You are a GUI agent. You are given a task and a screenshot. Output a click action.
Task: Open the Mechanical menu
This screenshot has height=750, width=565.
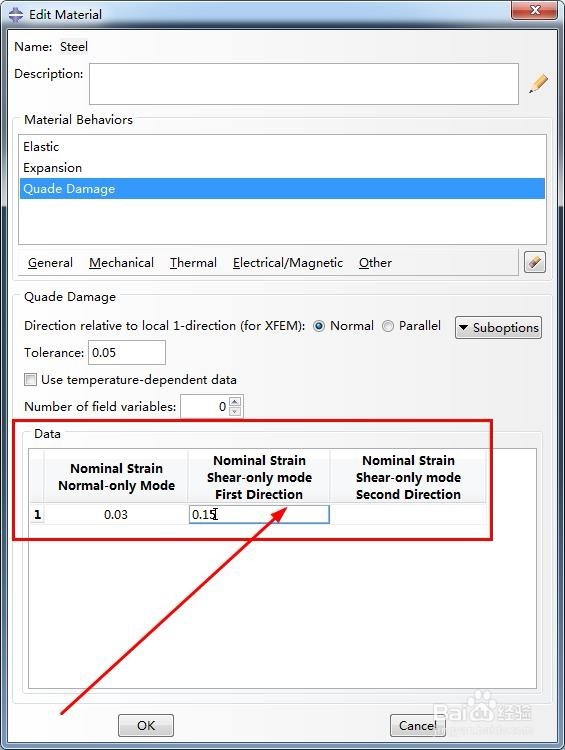tap(122, 263)
